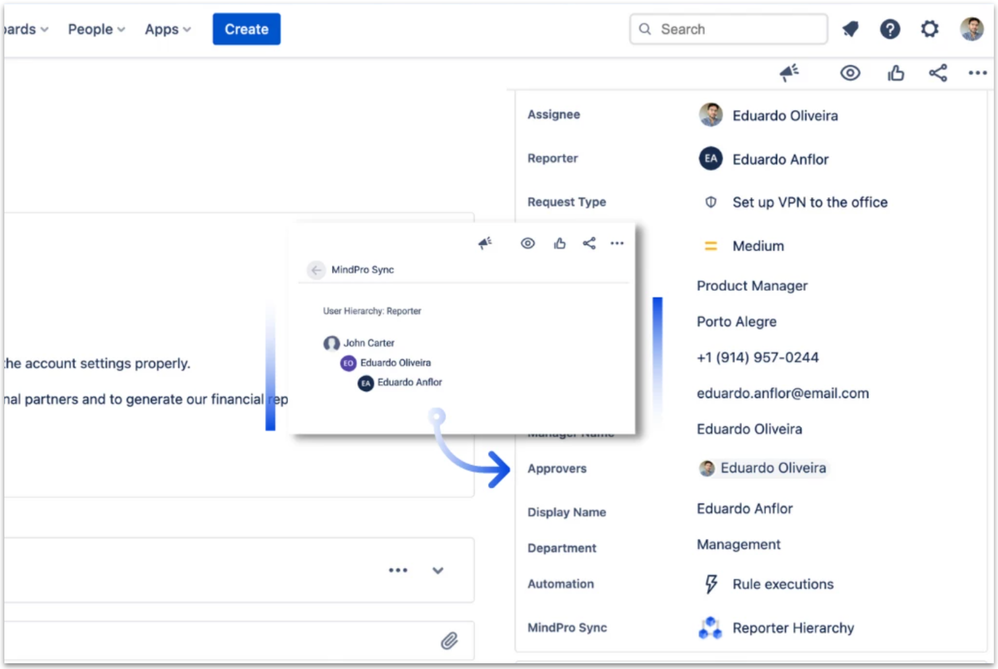Click the thumbs-up icon in the MindPro Sync popup
Viewport: 998px width, 669px height.
click(x=559, y=243)
